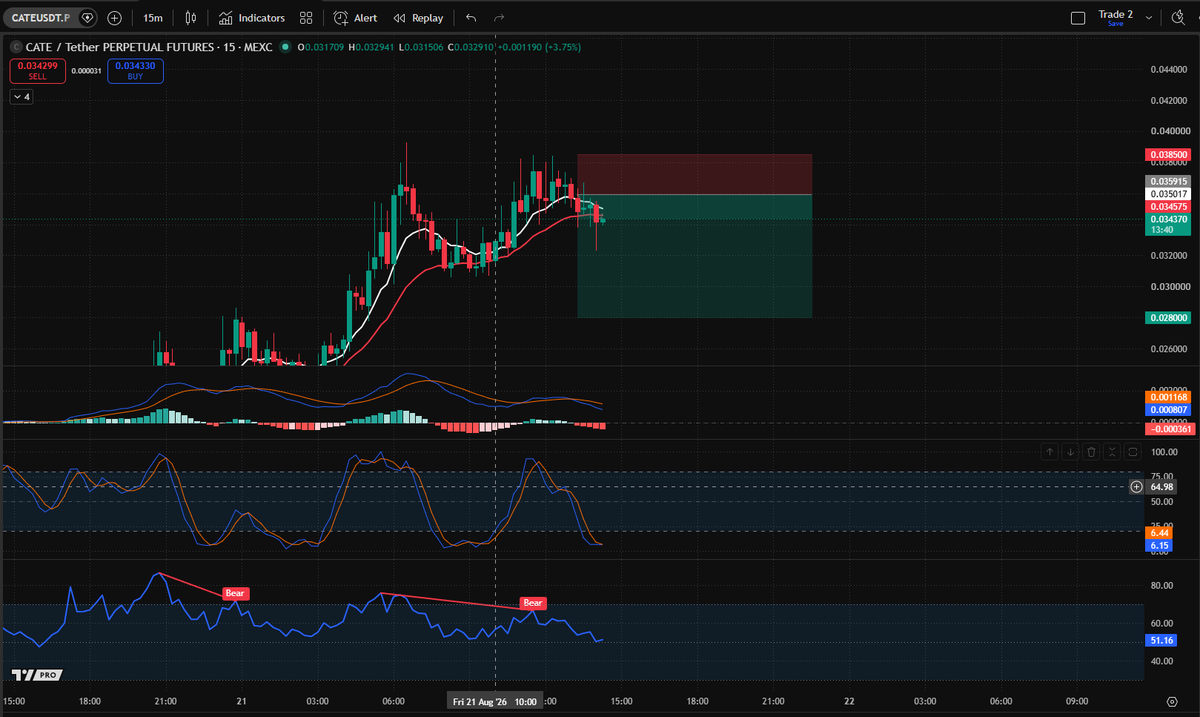The width and height of the screenshot is (1200, 717).
Task: Click the first Bear divergence label
Action: (235, 593)
